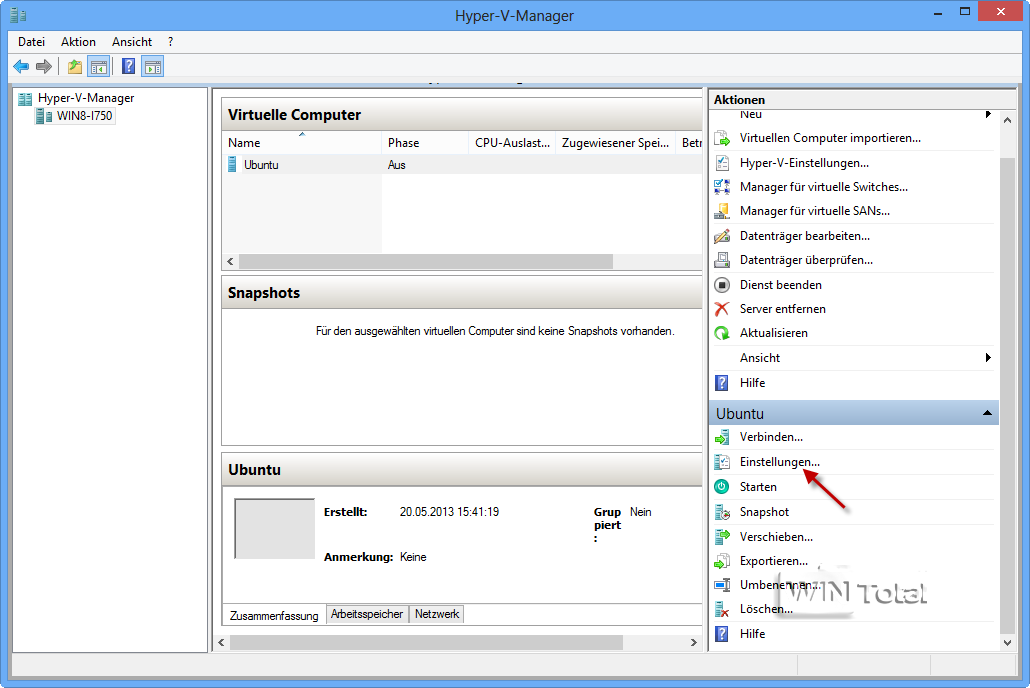
Task: Click the virtual computers list horizontal scrollbar
Action: 426,262
